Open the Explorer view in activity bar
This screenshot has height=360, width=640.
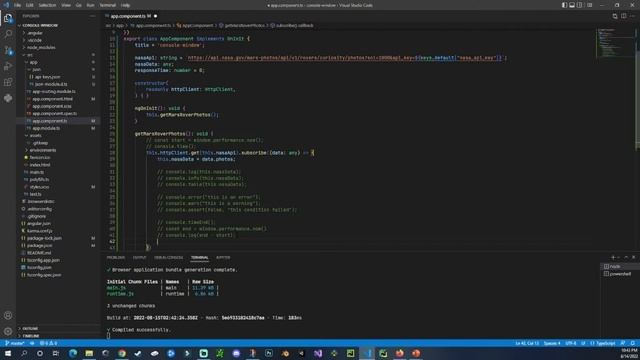(8, 18)
